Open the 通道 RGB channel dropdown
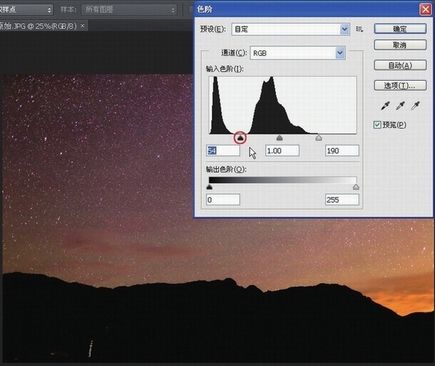 coord(298,53)
